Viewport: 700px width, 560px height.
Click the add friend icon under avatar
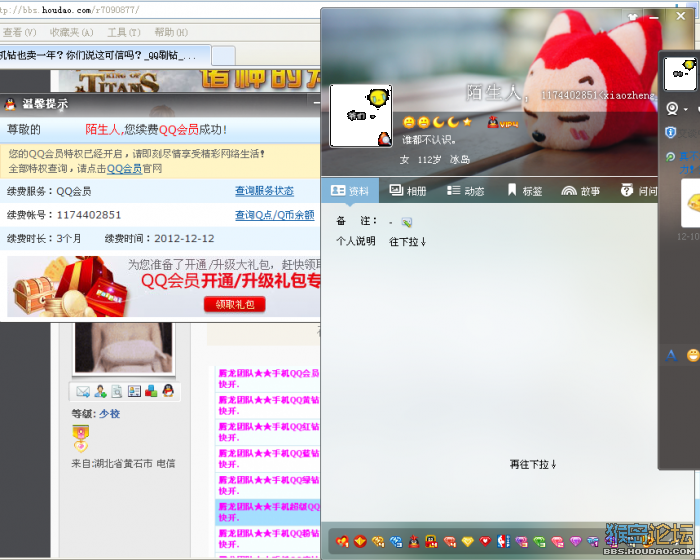[x=100, y=392]
